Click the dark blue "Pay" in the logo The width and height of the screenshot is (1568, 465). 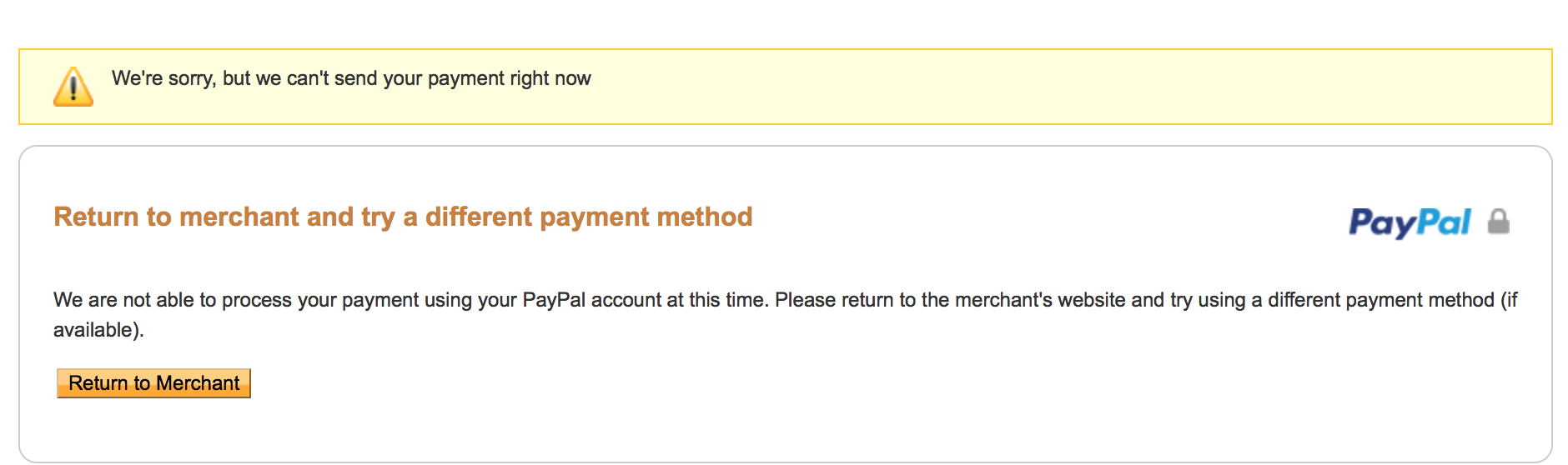pos(1382,222)
